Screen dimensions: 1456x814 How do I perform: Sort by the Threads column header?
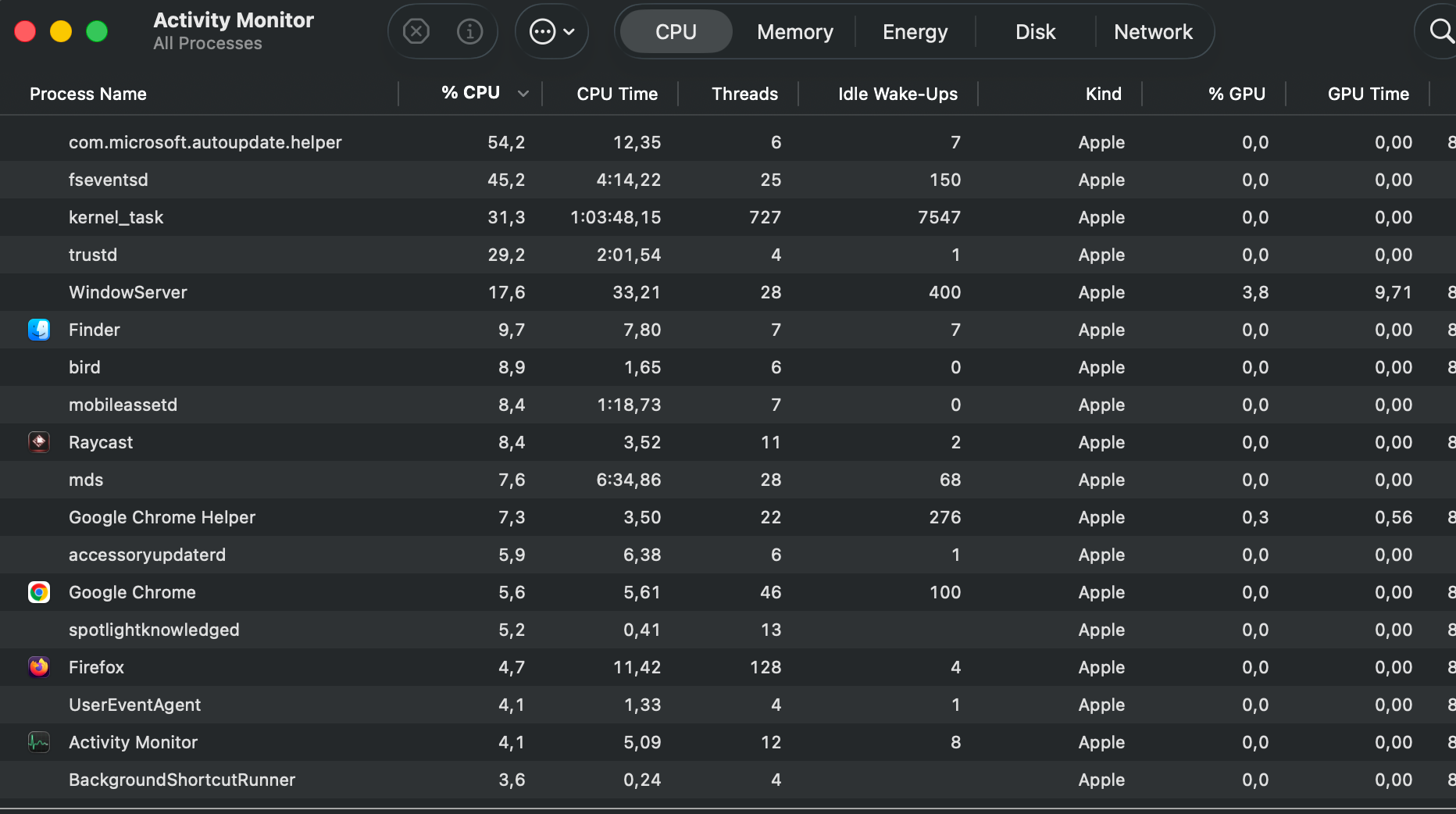744,94
